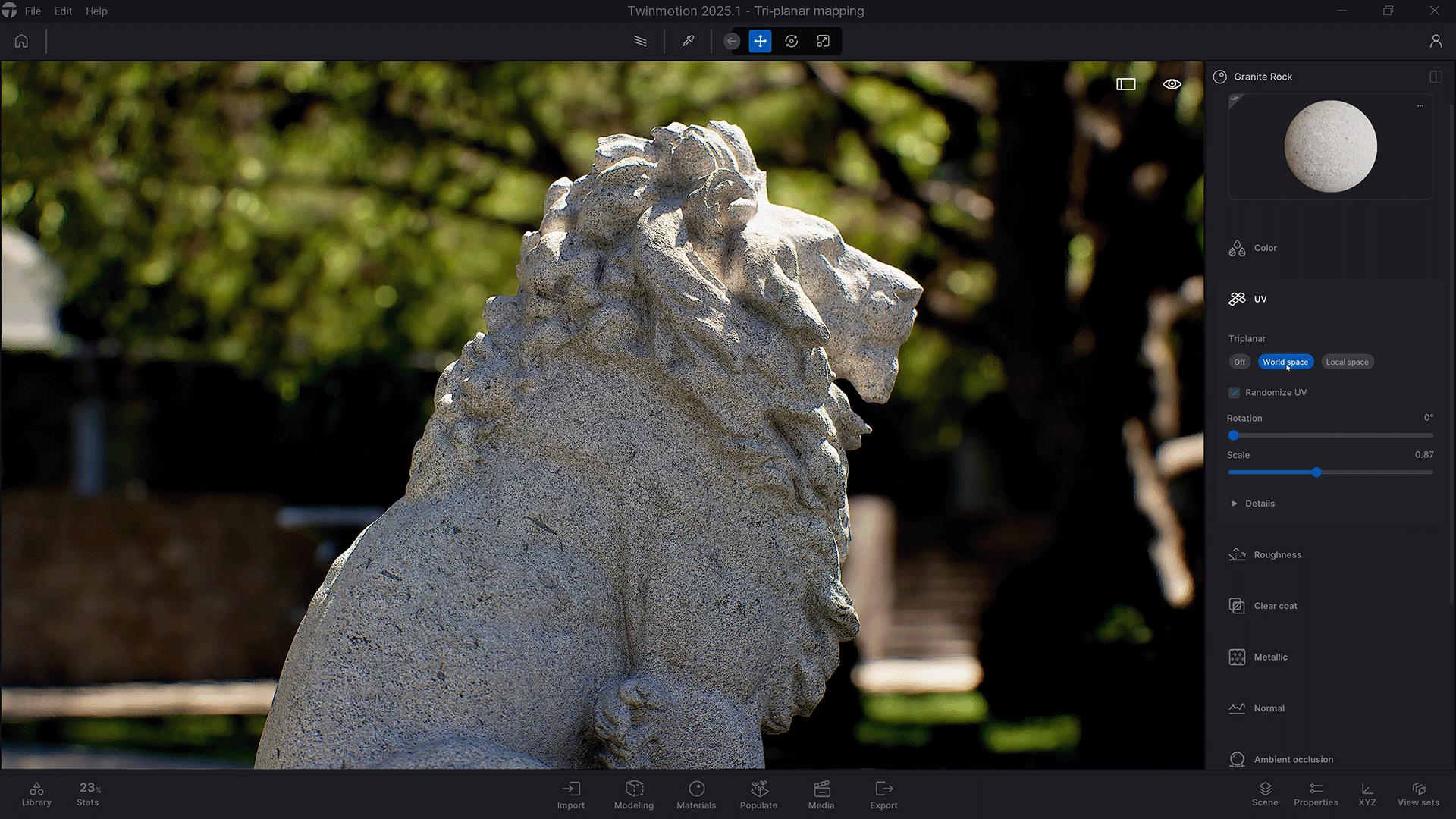The width and height of the screenshot is (1456, 819).
Task: Open the Import tab
Action: [571, 795]
